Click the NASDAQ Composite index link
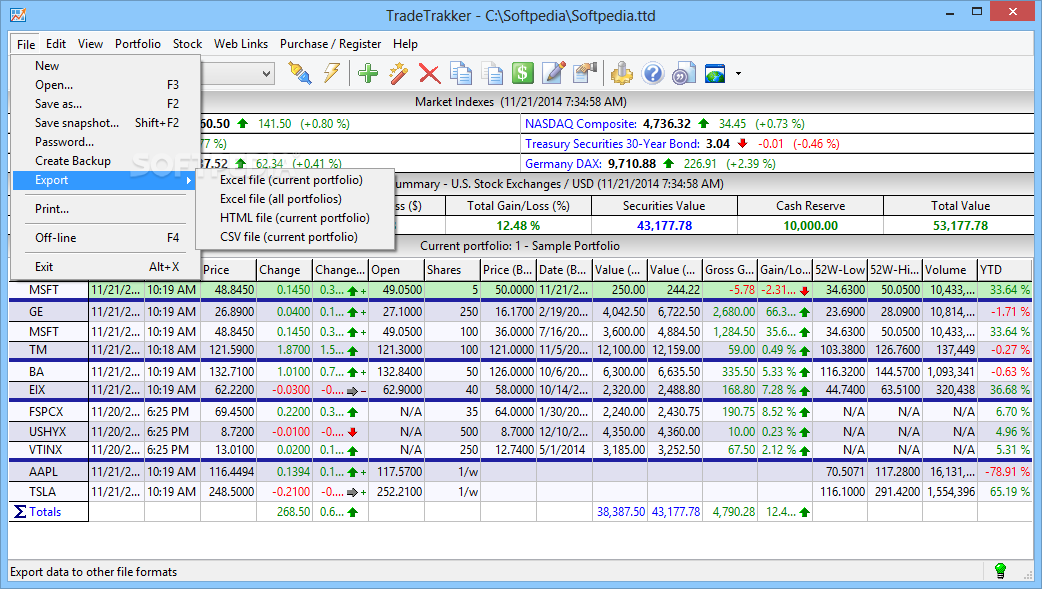 (581, 124)
